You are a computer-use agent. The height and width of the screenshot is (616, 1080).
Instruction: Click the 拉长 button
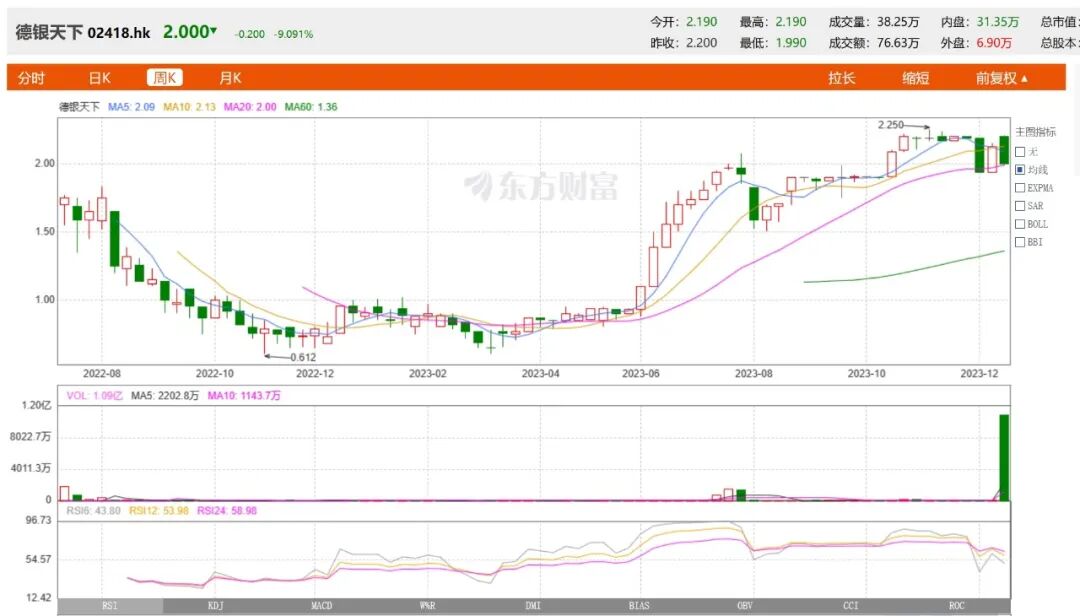click(842, 78)
